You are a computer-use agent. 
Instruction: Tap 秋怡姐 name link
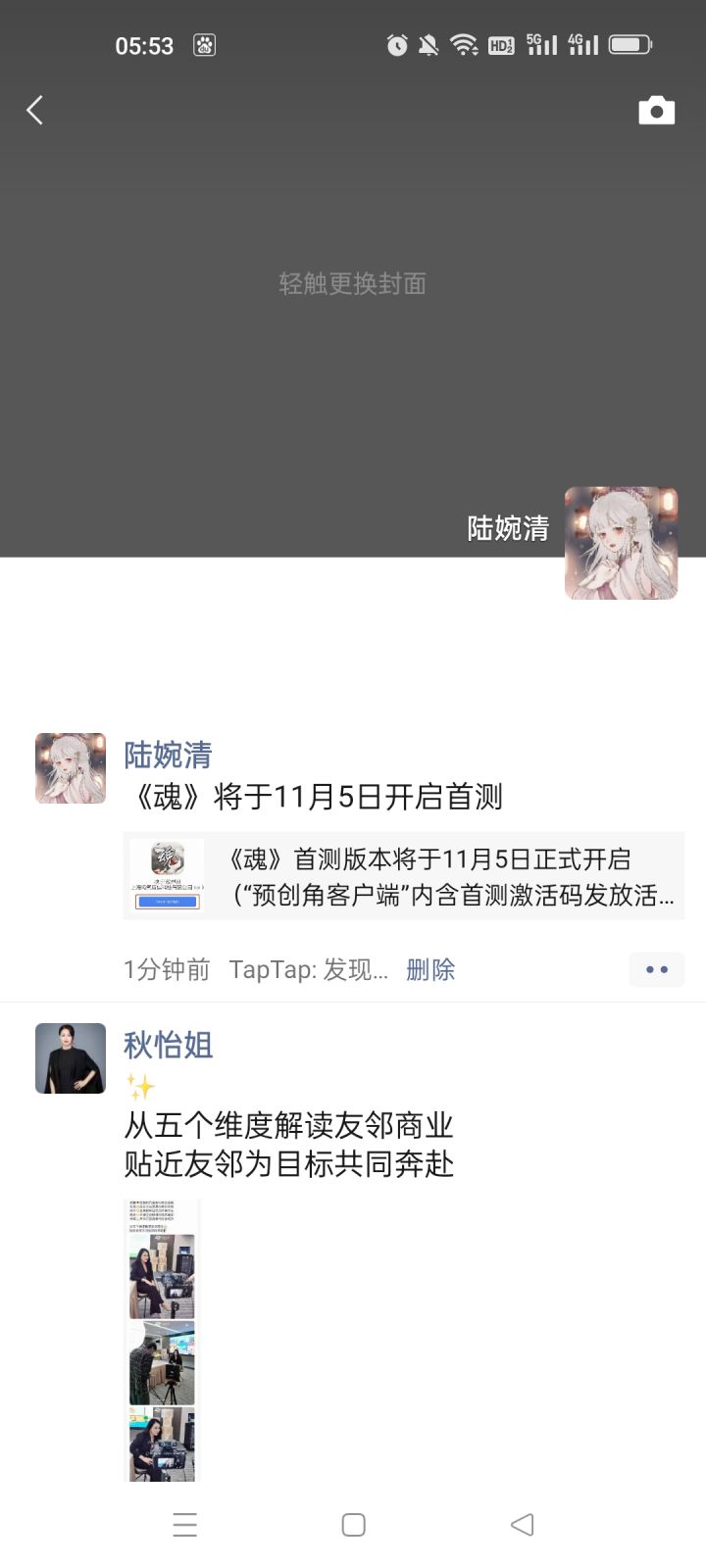point(168,1045)
